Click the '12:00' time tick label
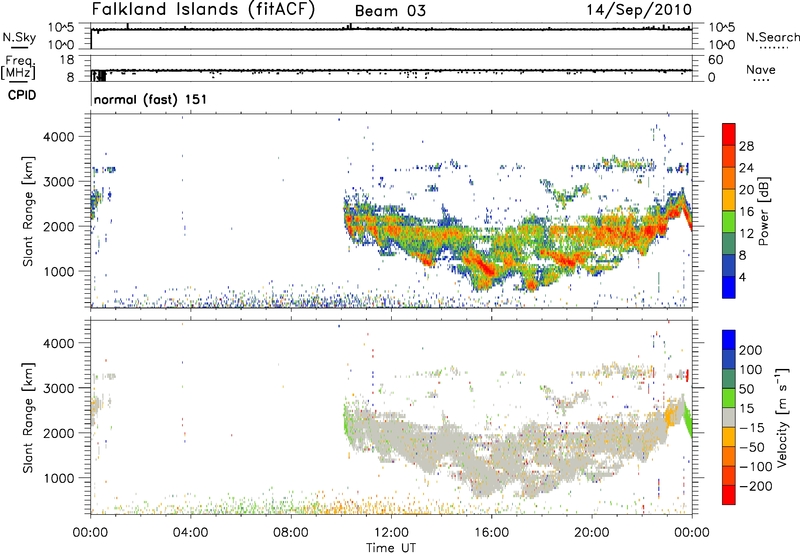800x554 pixels. [x=391, y=533]
